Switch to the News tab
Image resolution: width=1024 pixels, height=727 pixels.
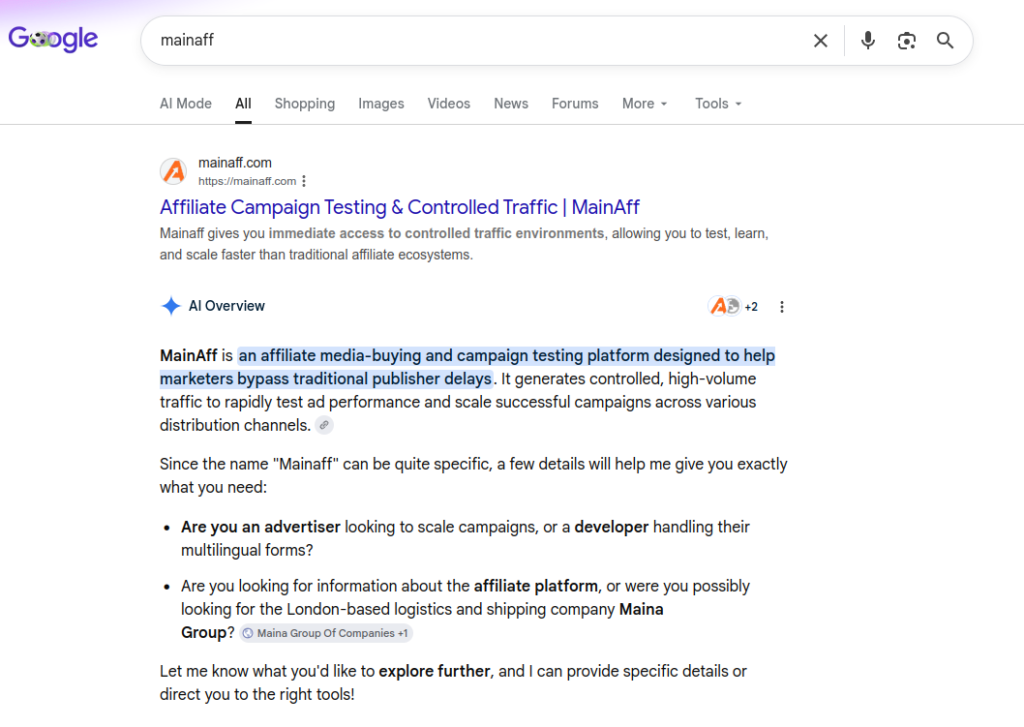[x=511, y=104]
